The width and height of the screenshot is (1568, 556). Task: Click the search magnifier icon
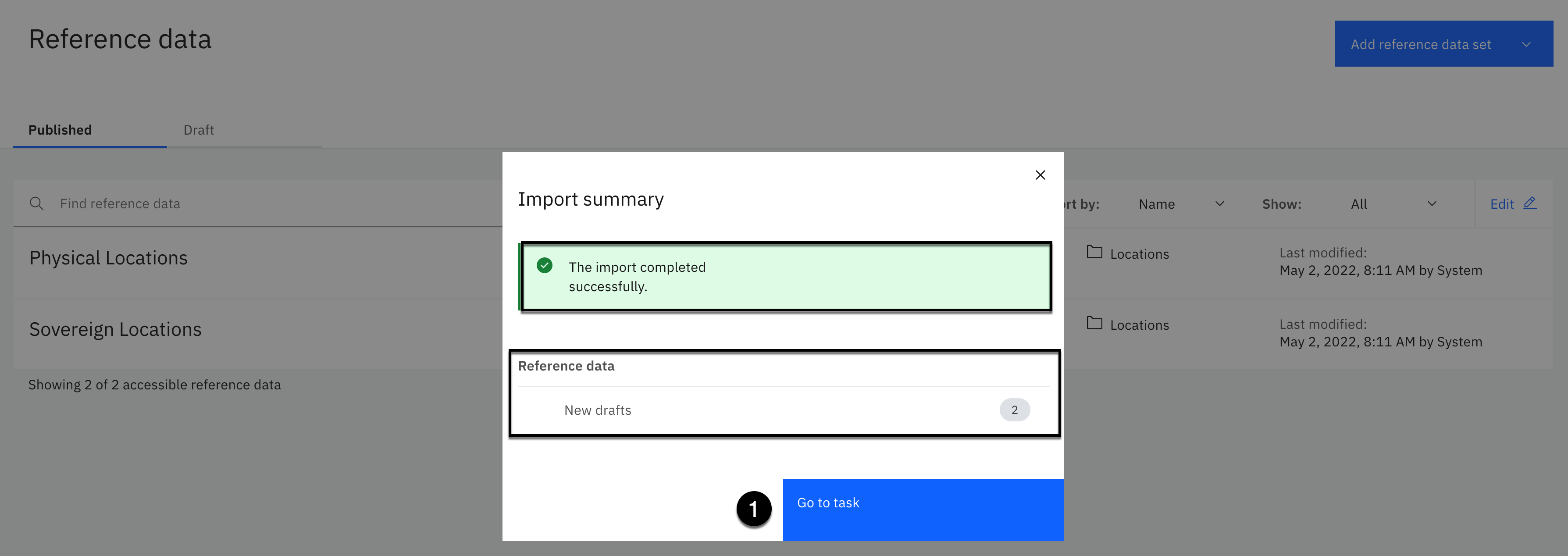tap(36, 203)
